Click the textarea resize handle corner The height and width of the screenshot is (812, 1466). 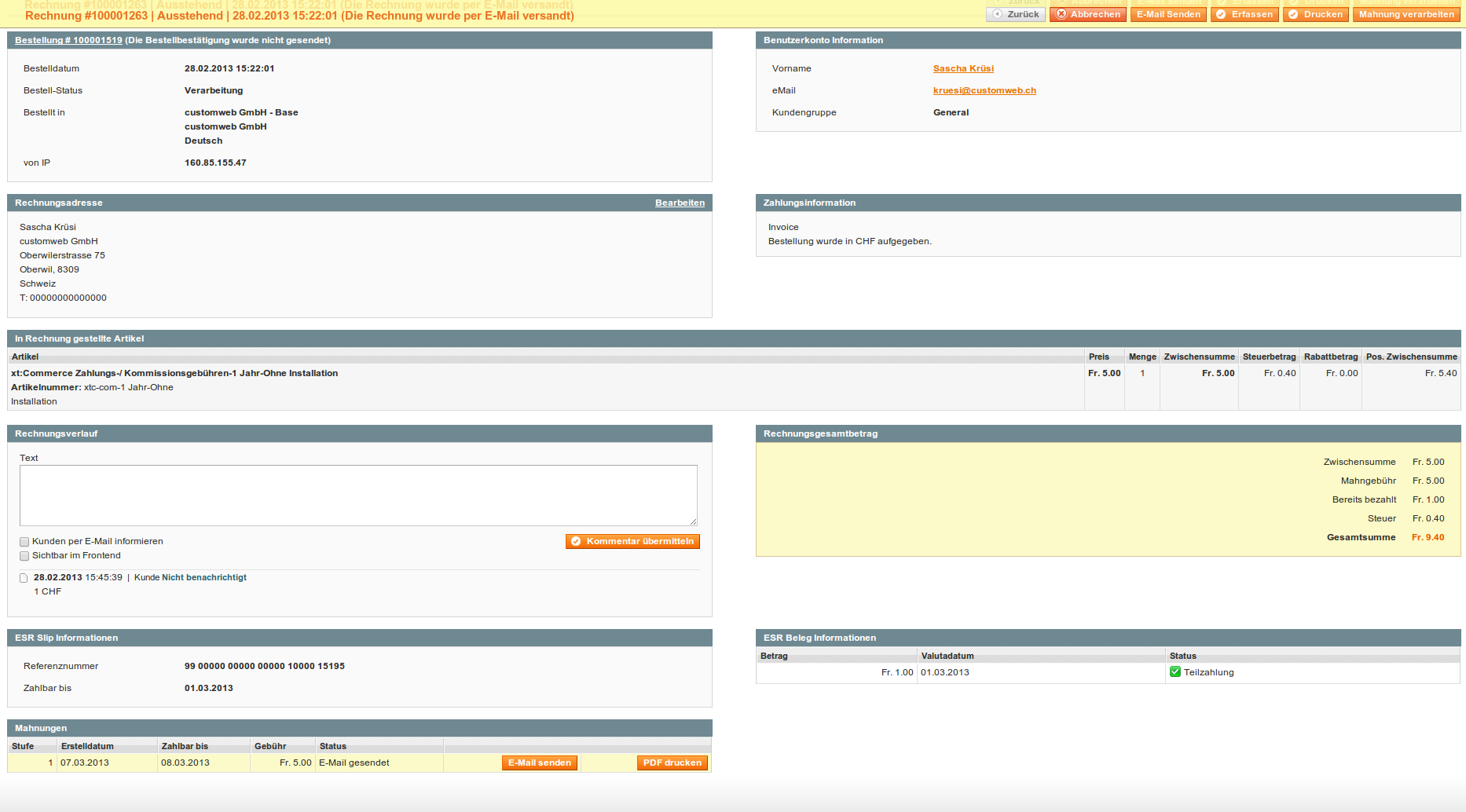[693, 521]
